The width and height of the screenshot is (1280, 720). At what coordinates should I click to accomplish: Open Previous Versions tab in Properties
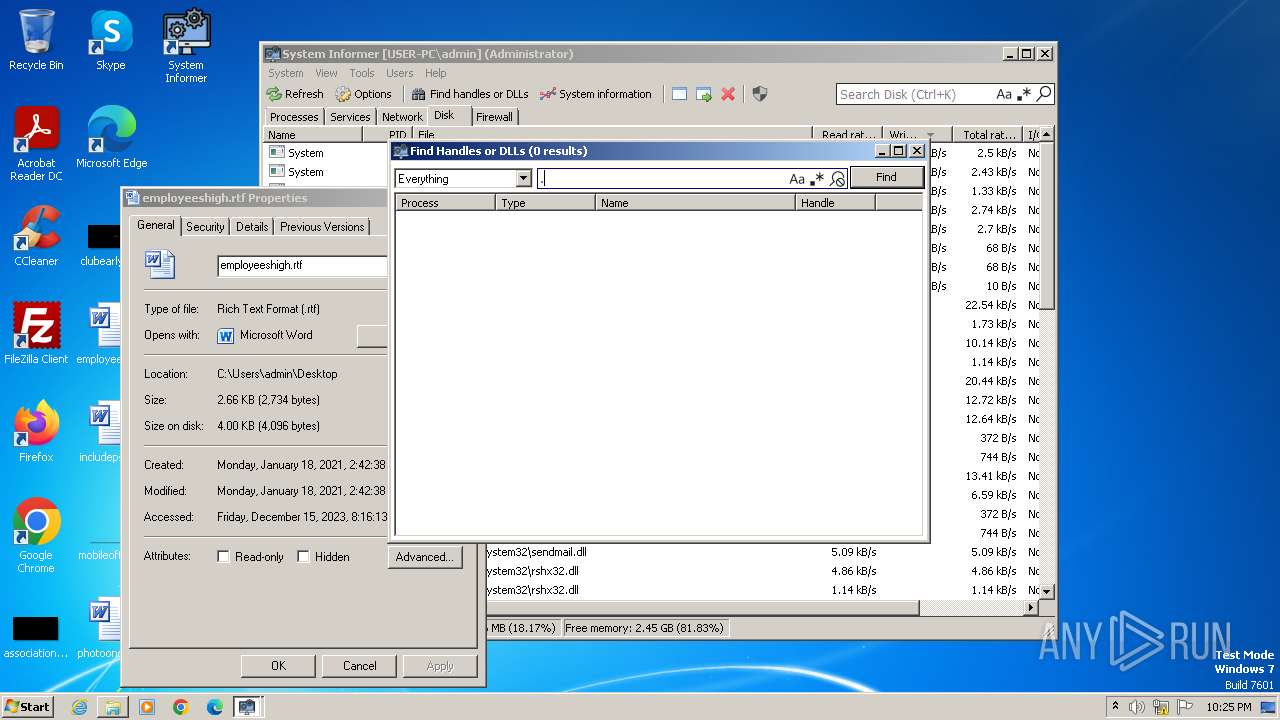tap(322, 227)
